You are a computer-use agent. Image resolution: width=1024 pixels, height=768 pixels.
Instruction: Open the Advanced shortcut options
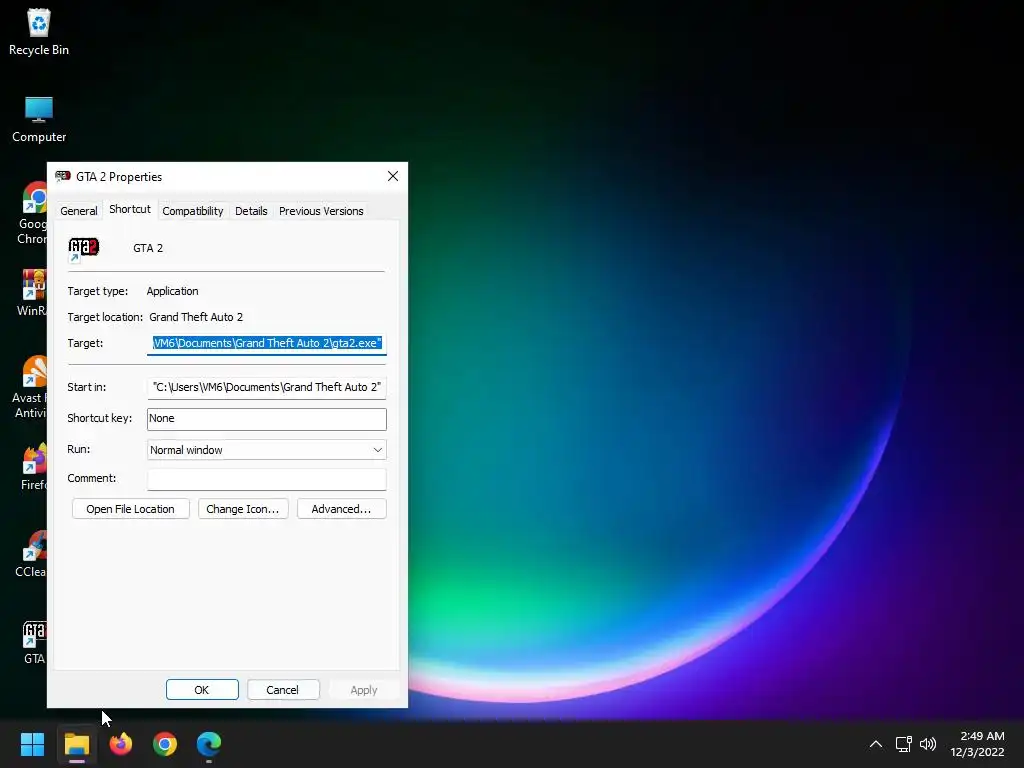click(342, 509)
